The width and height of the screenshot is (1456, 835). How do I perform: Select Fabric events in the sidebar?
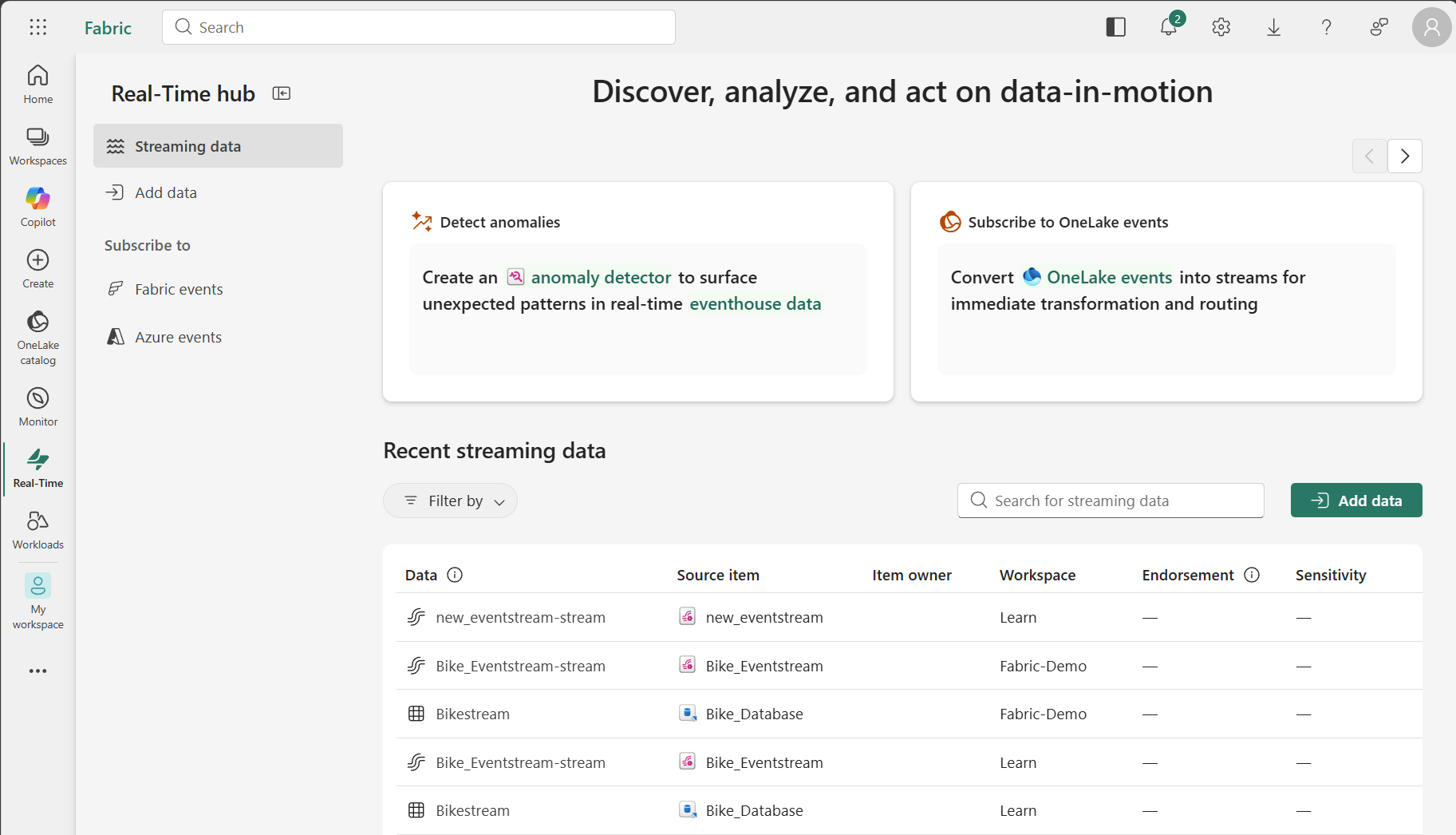(179, 289)
